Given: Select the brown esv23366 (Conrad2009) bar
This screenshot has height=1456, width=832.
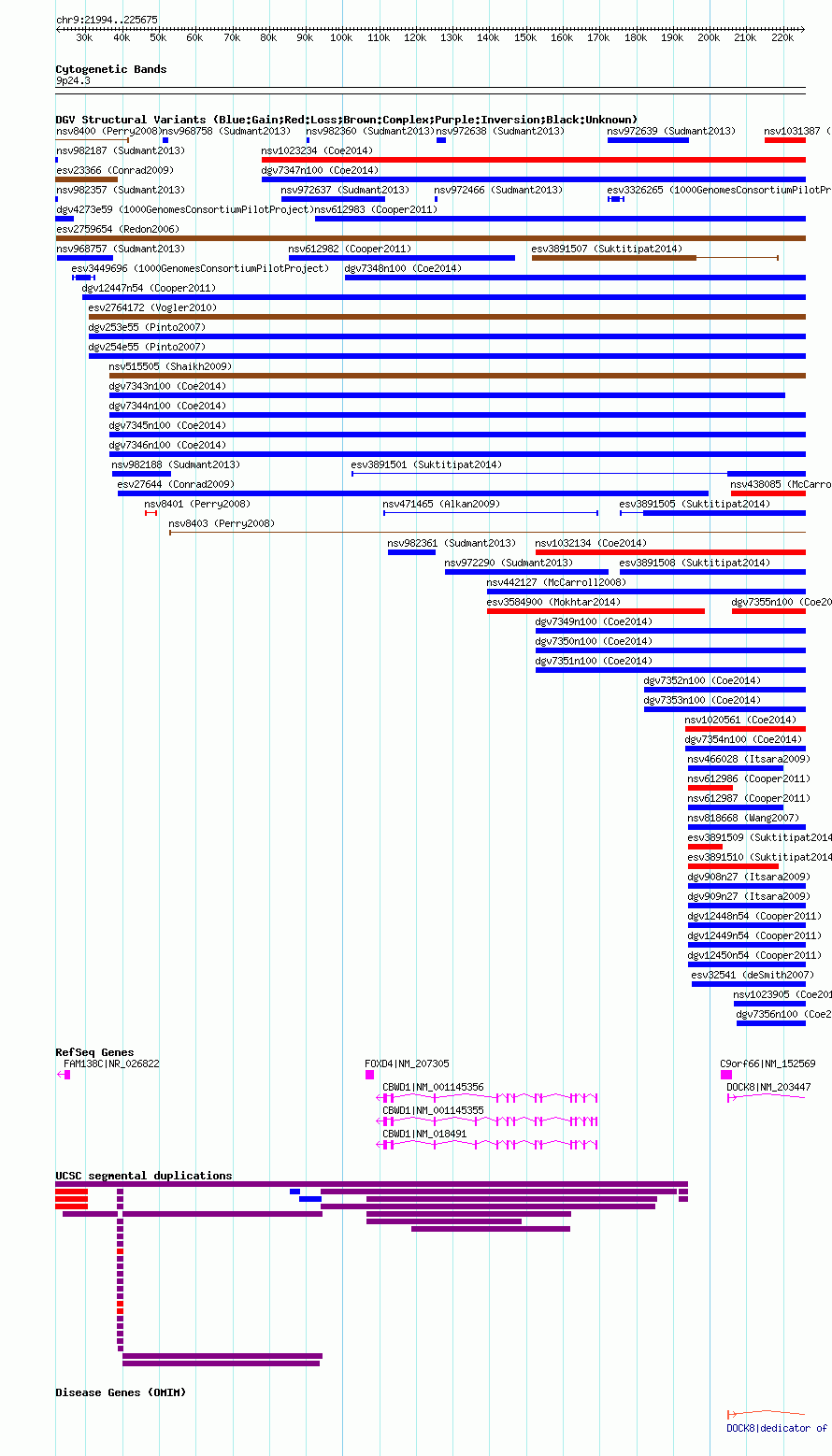Looking at the screenshot, I should click(x=87, y=179).
